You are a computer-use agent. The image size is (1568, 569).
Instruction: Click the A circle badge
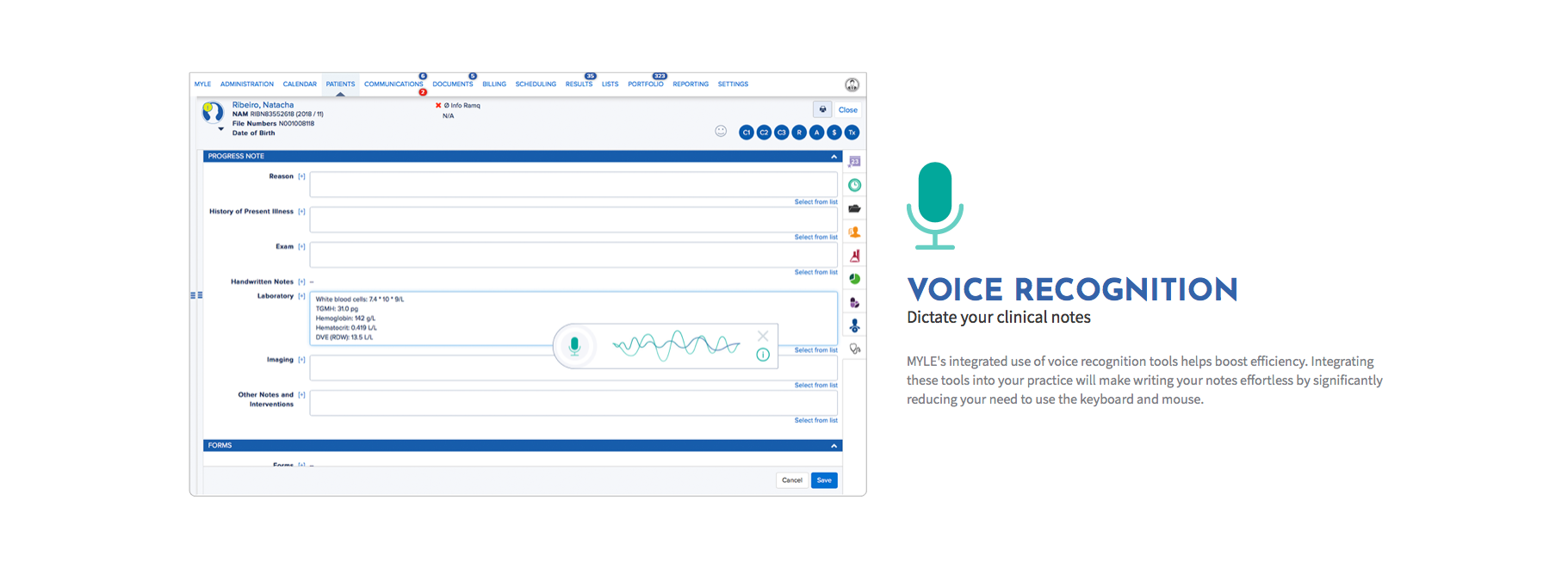click(816, 133)
